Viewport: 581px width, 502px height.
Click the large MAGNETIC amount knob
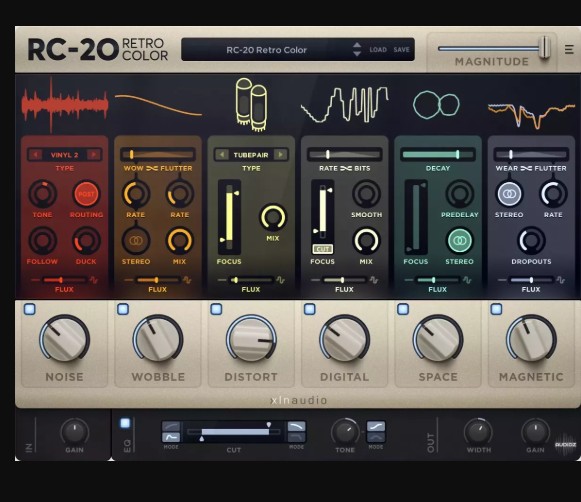pyautogui.click(x=531, y=339)
